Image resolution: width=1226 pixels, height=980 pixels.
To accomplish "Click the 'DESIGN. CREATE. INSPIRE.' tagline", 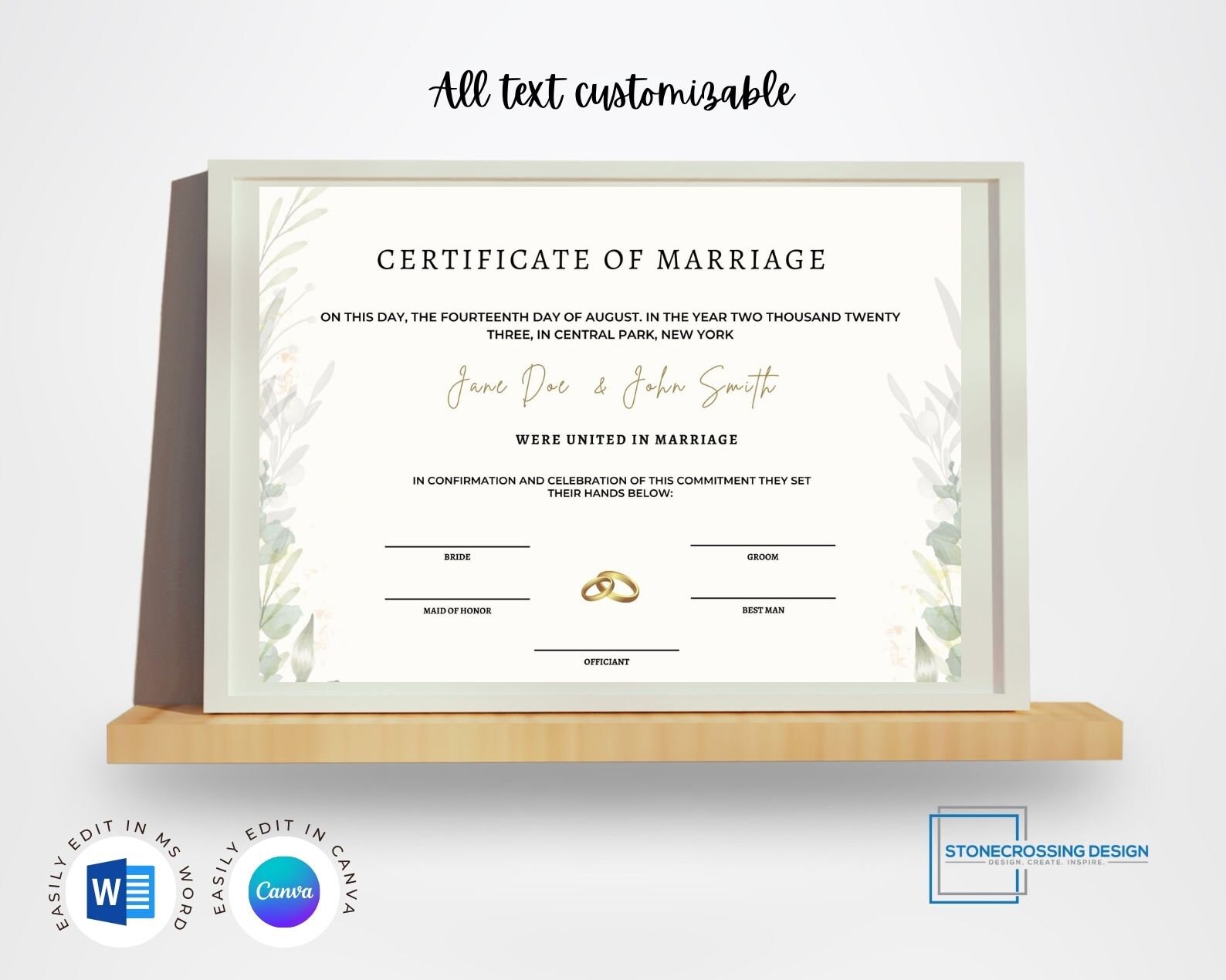I will point(1047,862).
